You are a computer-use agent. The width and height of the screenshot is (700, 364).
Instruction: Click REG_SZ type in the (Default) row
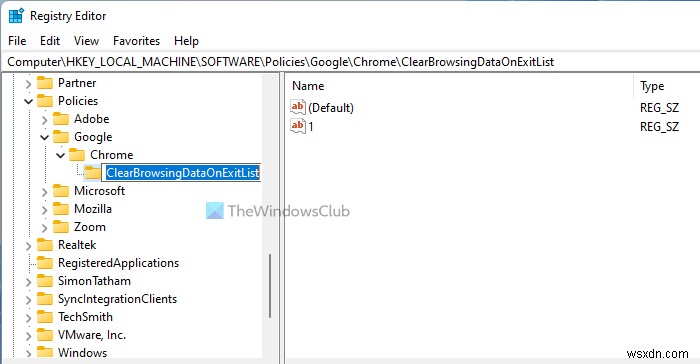(659, 108)
